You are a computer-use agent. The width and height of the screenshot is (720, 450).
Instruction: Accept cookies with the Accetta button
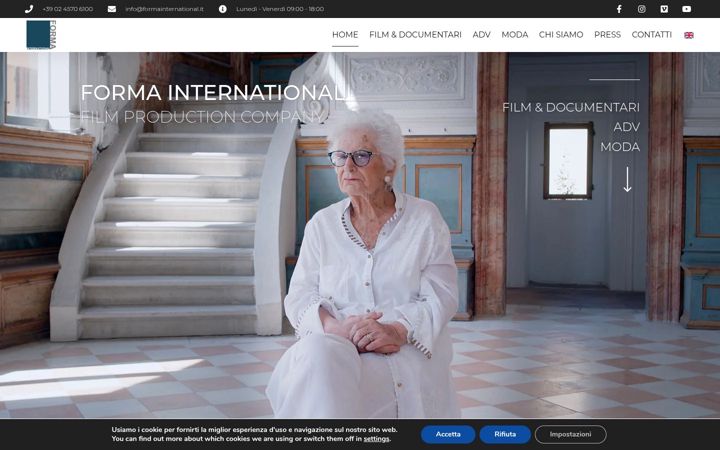[x=448, y=434]
